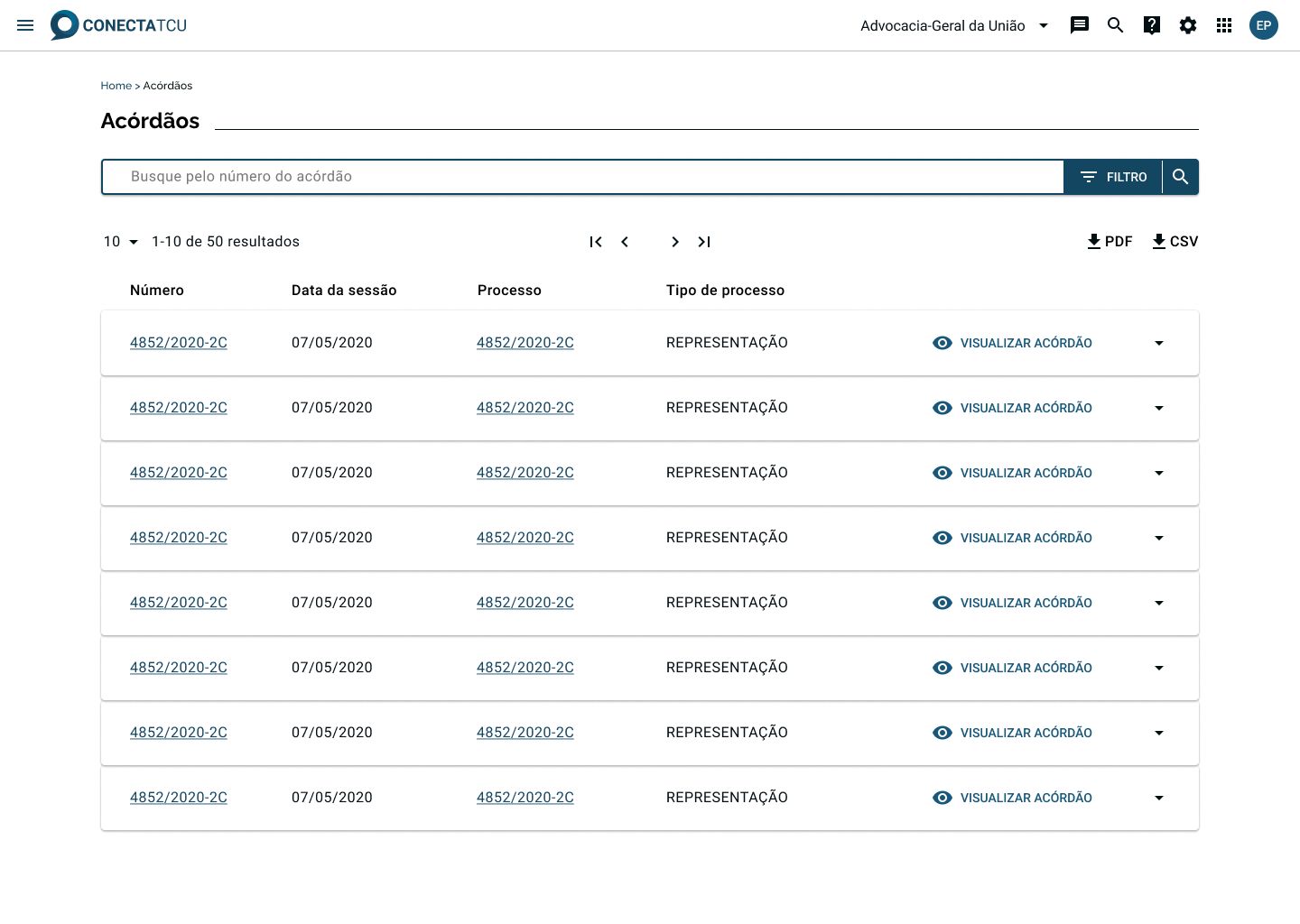Open the apps grid icon
The height and width of the screenshot is (924, 1300).
pyautogui.click(x=1223, y=25)
